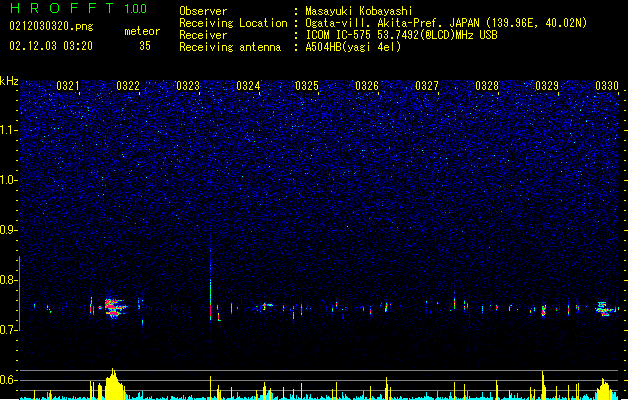Click the meteor count value 35
The image size is (629, 400).
[x=145, y=46]
